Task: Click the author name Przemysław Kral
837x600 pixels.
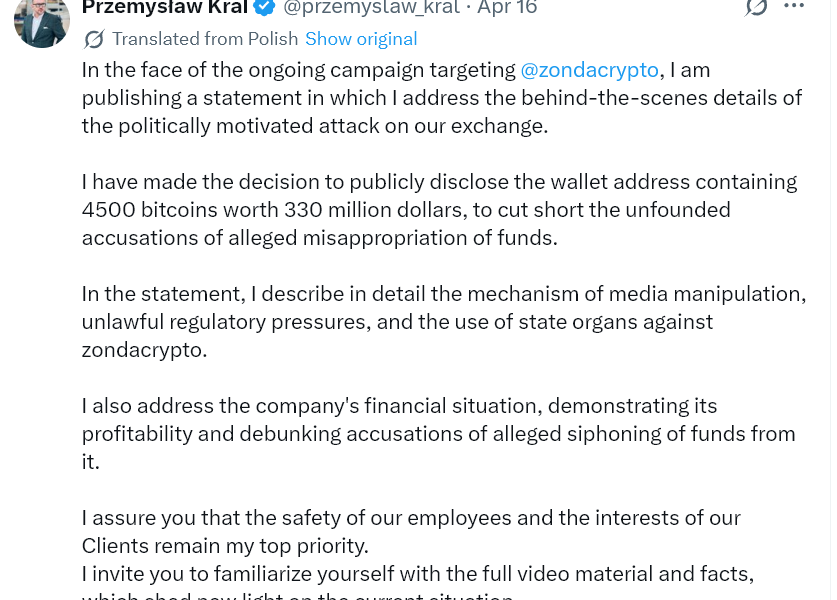Action: tap(164, 8)
